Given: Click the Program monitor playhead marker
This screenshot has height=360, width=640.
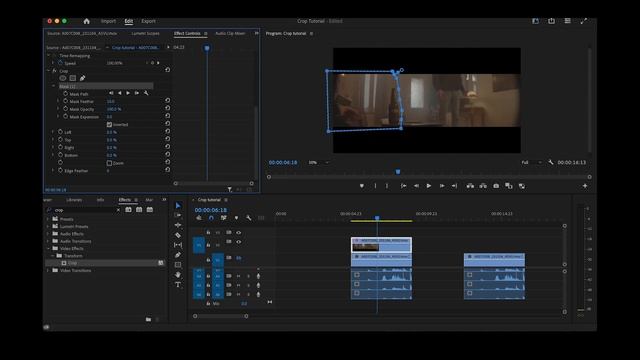Looking at the screenshot, I should pyautogui.click(x=398, y=172).
